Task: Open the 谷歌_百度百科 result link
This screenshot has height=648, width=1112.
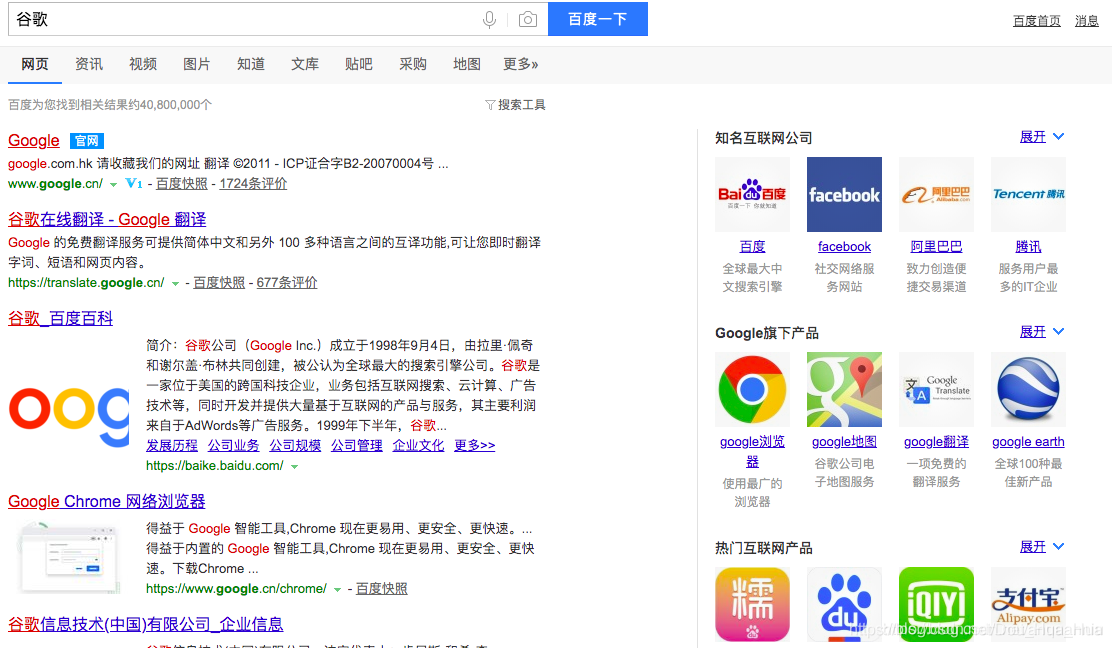Action: [x=59, y=317]
